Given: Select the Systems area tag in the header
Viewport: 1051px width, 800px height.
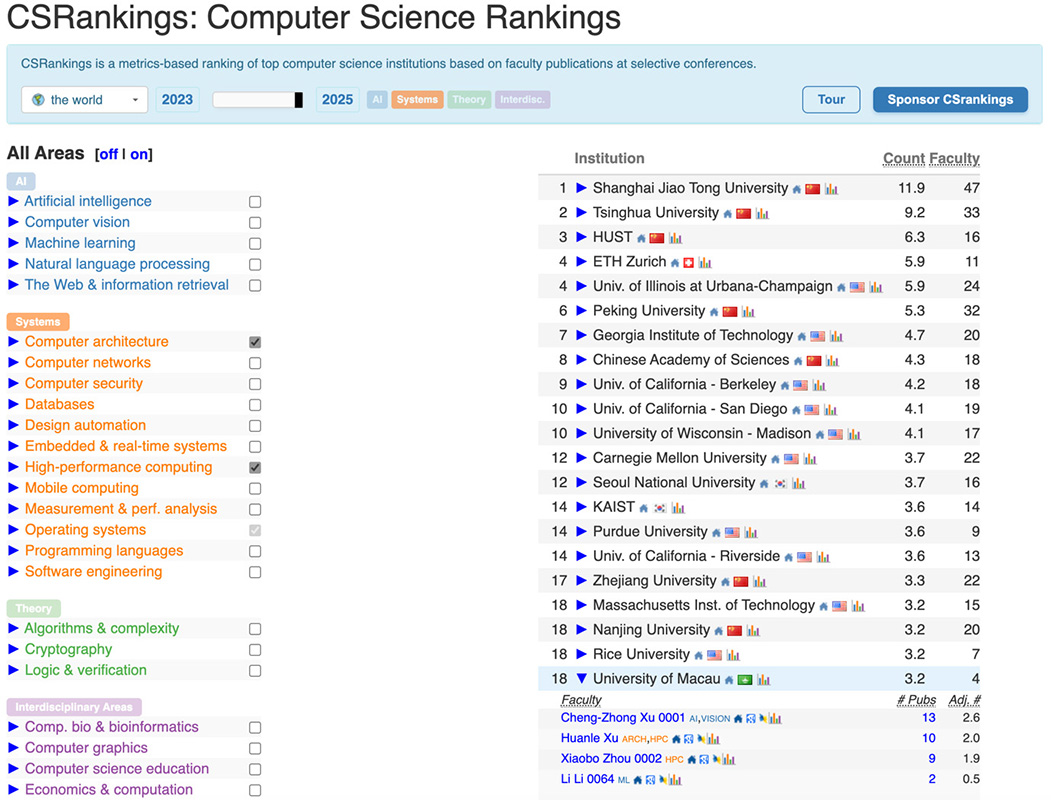Looking at the screenshot, I should tap(417, 100).
